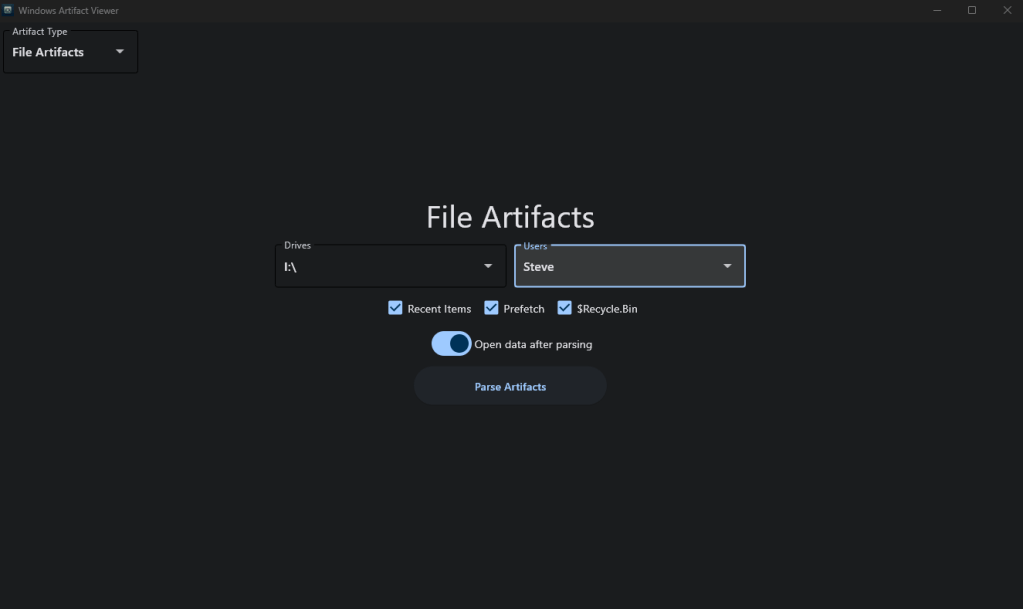Click the $Recycle.Bin label text

click(606, 309)
